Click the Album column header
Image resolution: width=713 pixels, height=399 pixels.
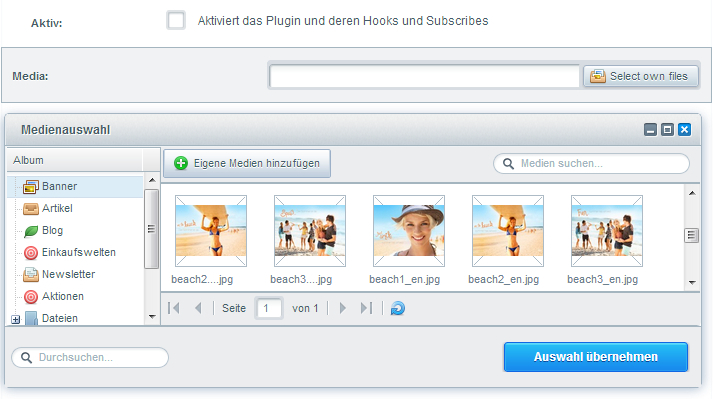click(x=75, y=160)
